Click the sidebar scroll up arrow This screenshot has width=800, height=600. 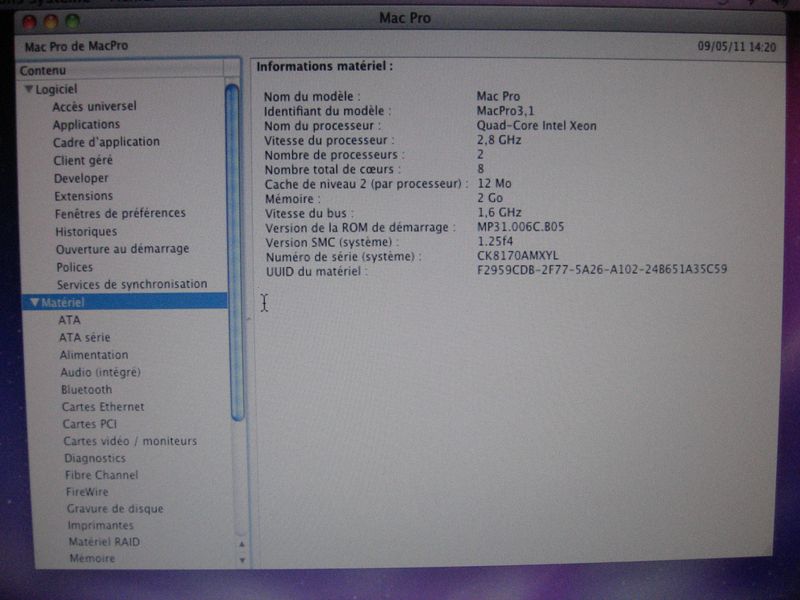[242, 544]
